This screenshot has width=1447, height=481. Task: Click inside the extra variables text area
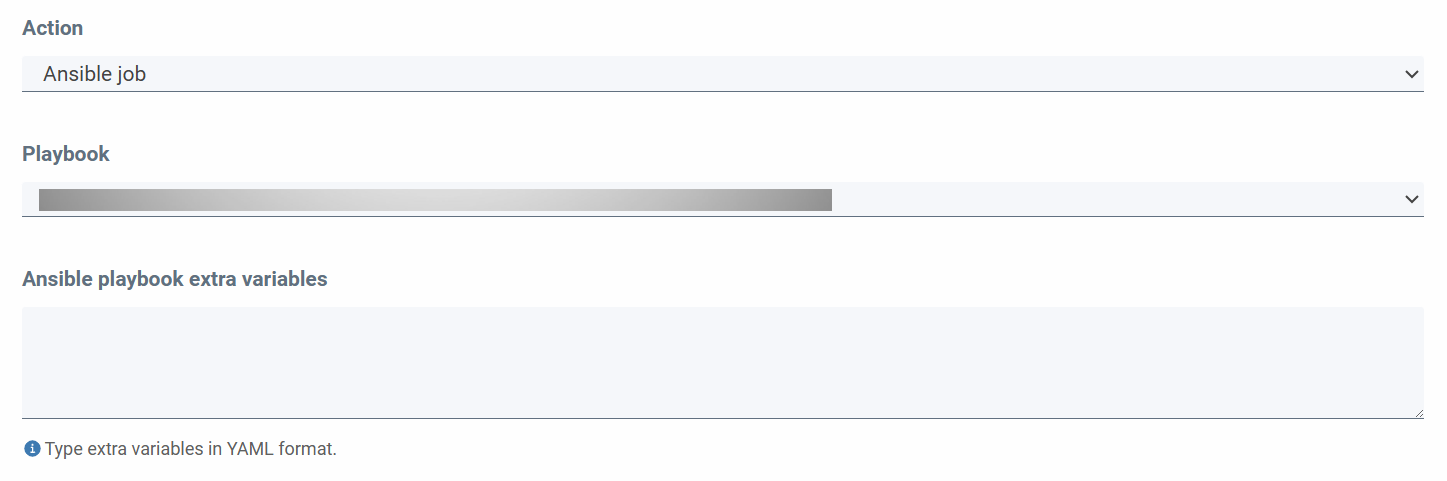(722, 362)
